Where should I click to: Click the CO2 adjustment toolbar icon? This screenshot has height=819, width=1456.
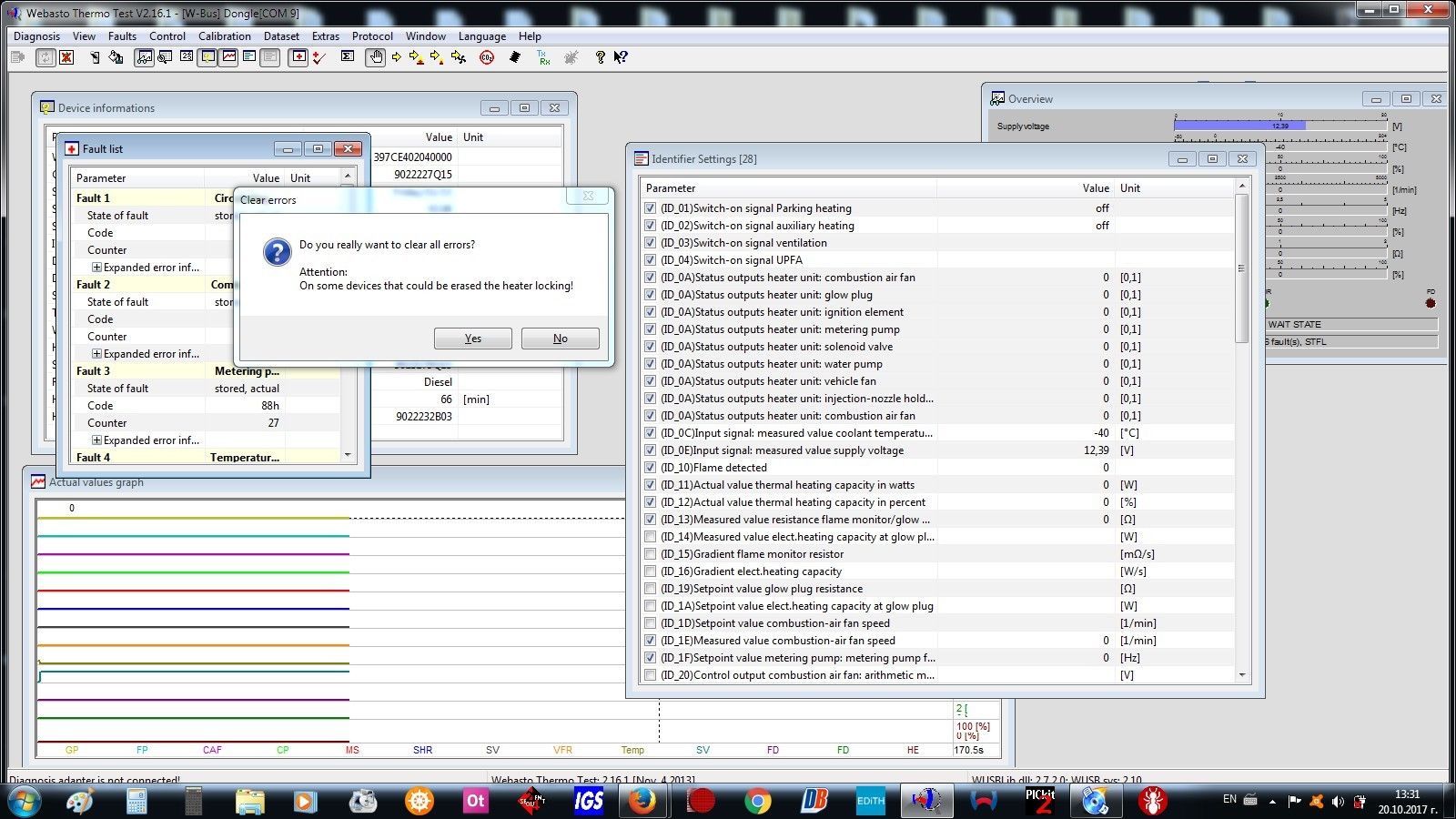(x=487, y=57)
